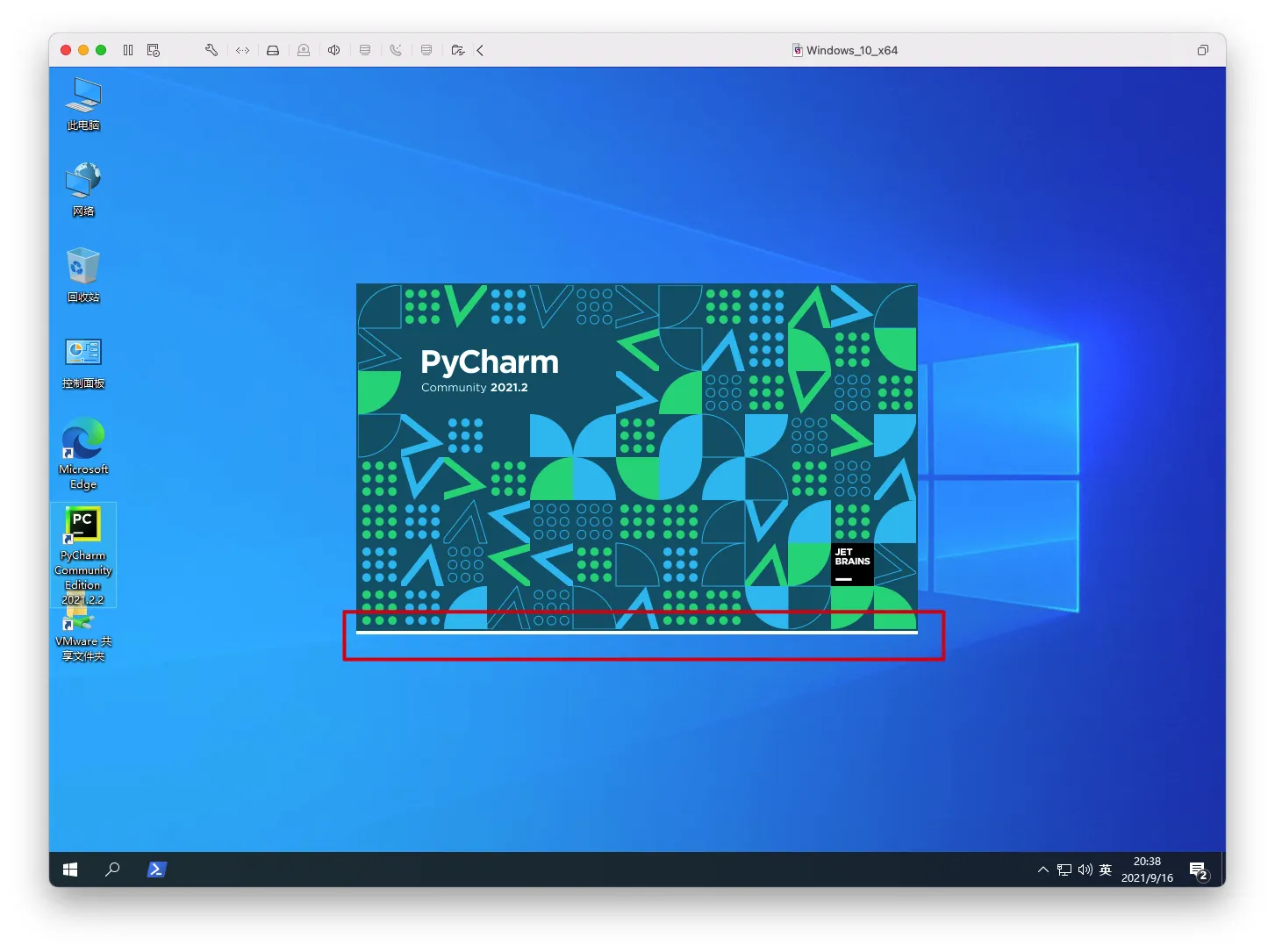Pause the virtual machine from the toolbar
This screenshot has width=1275, height=952.
coord(128,50)
